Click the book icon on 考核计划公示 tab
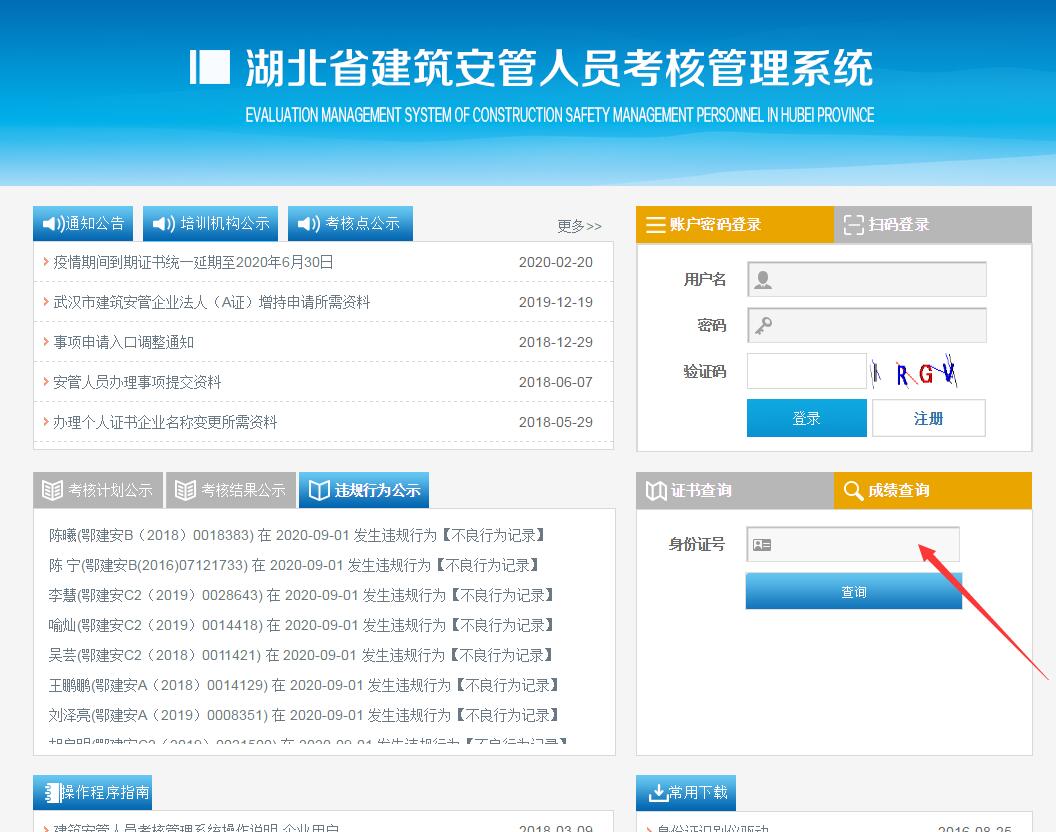1056x832 pixels. [53, 490]
